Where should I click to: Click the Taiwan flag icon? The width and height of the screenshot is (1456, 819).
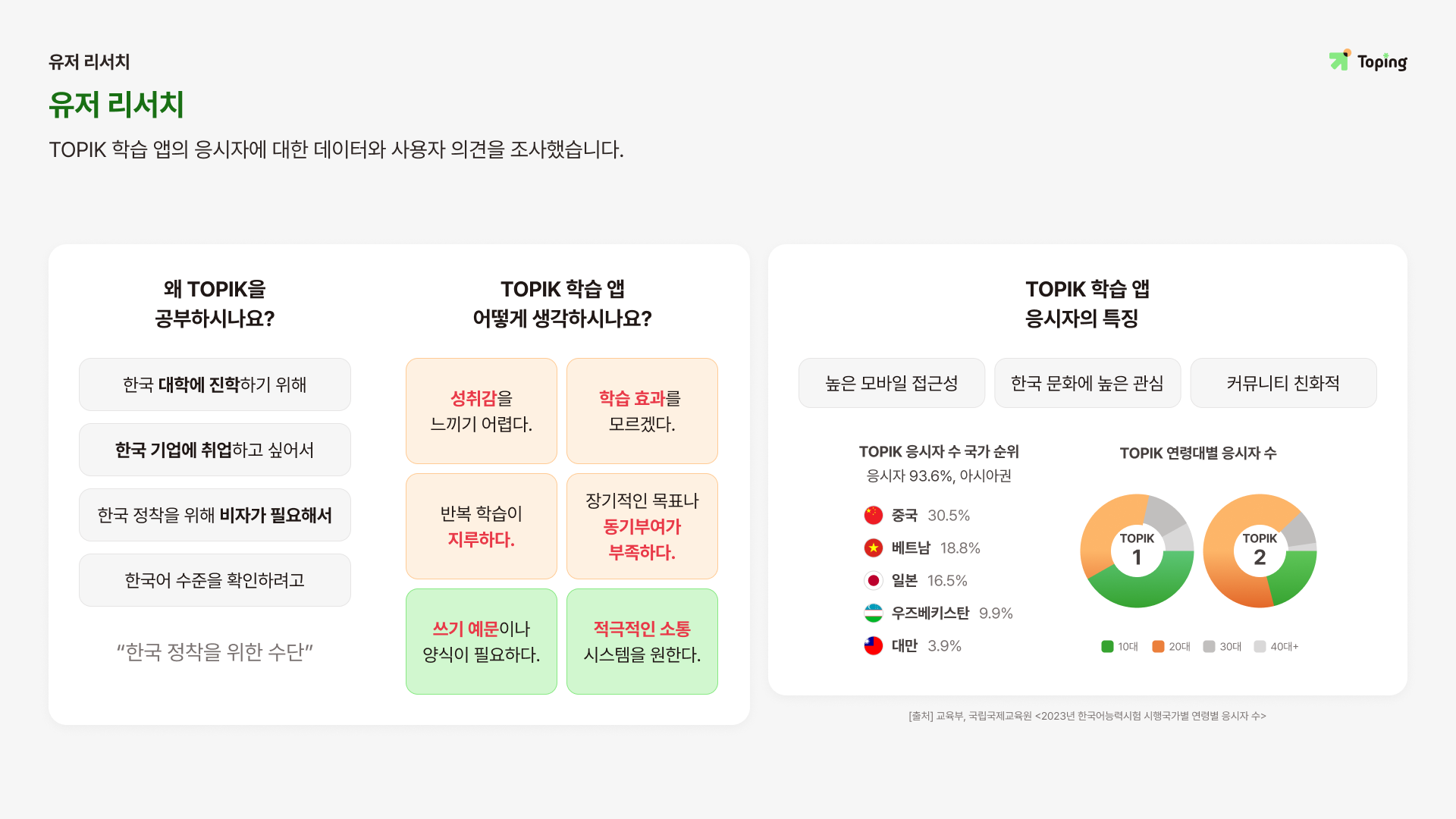pos(874,646)
